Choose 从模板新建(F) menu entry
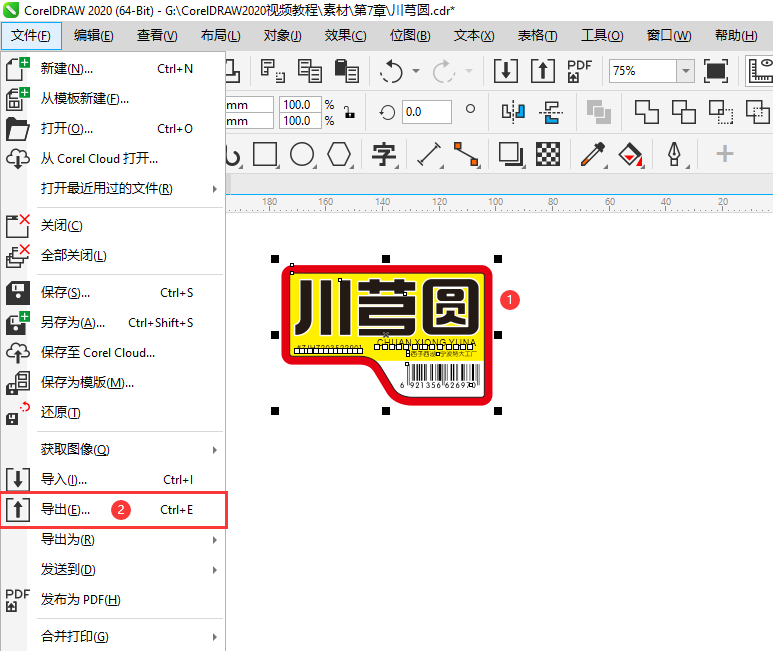773x651 pixels. (x=113, y=99)
